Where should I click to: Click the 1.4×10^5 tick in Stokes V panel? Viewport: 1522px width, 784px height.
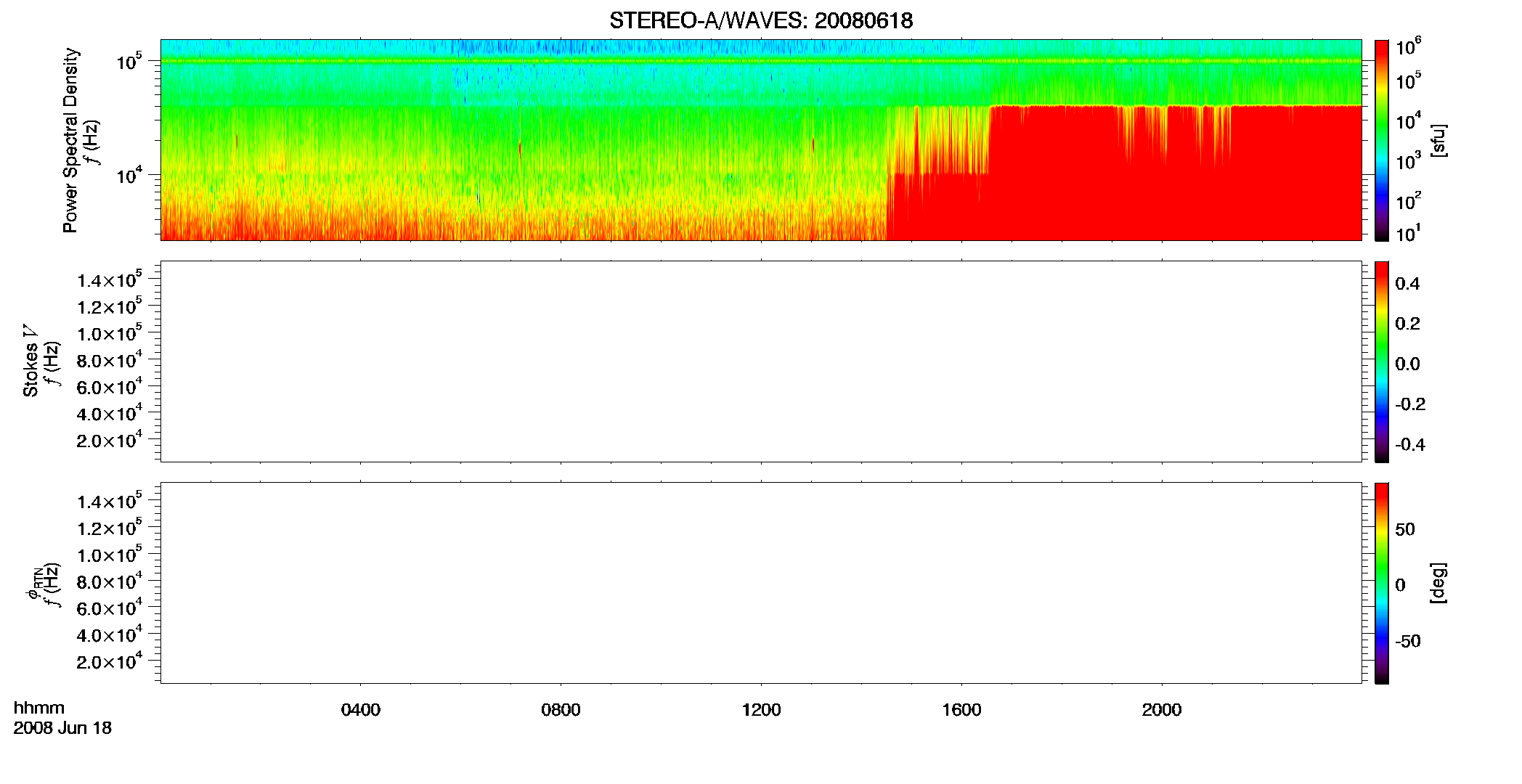(x=110, y=279)
